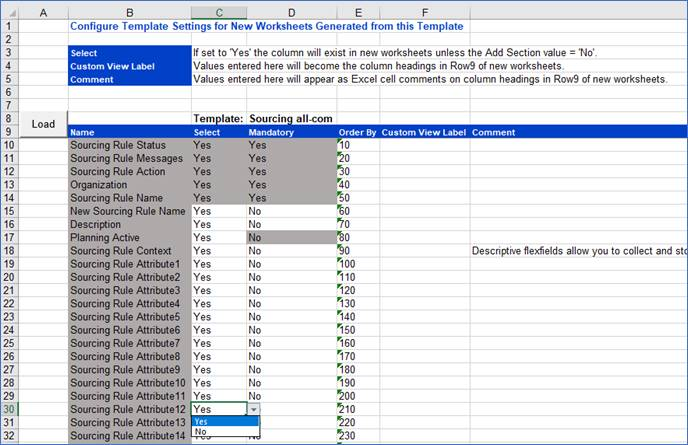Click the 'Sourcing Rule Attribute10' cell
The width and height of the screenshot is (688, 445).
pos(130,383)
